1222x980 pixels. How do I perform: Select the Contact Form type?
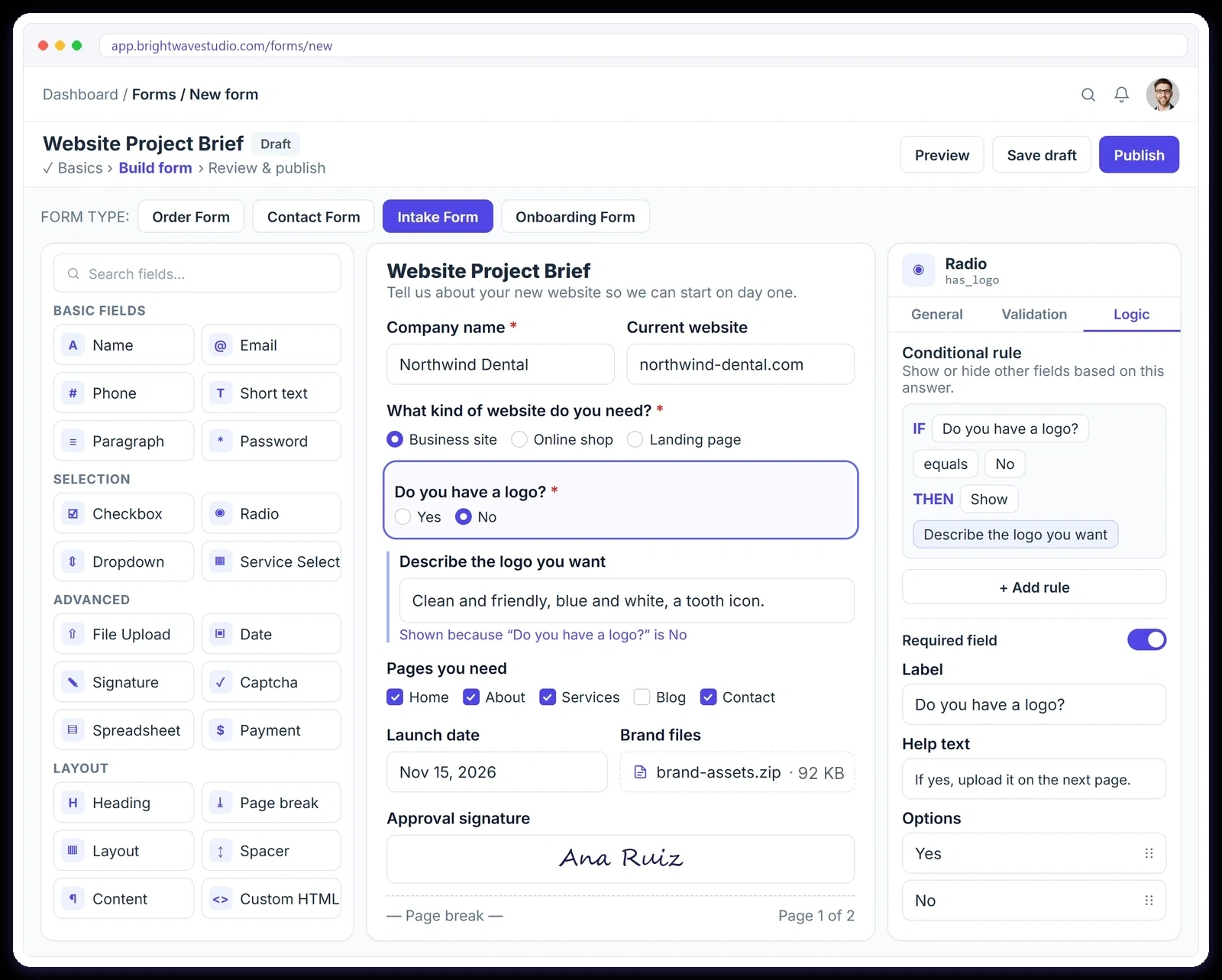click(x=313, y=217)
